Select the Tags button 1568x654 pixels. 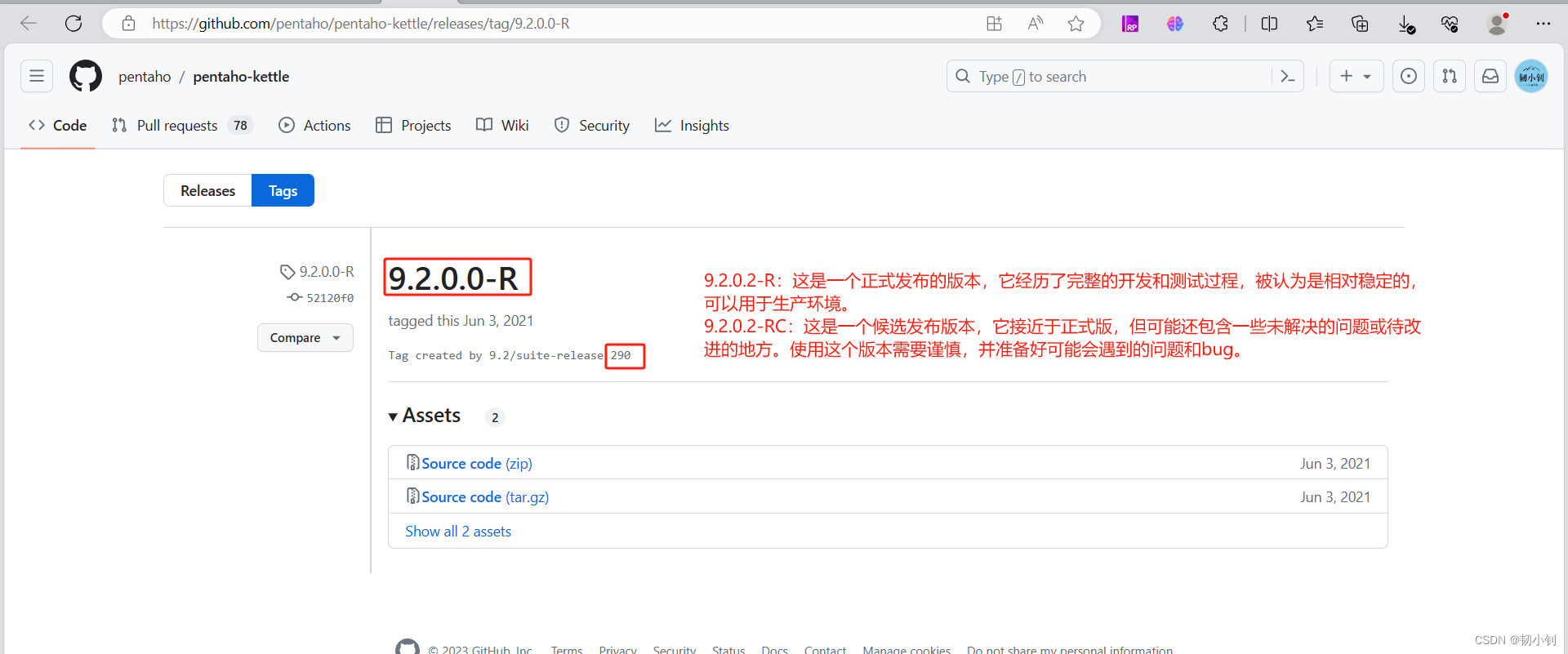tap(283, 190)
